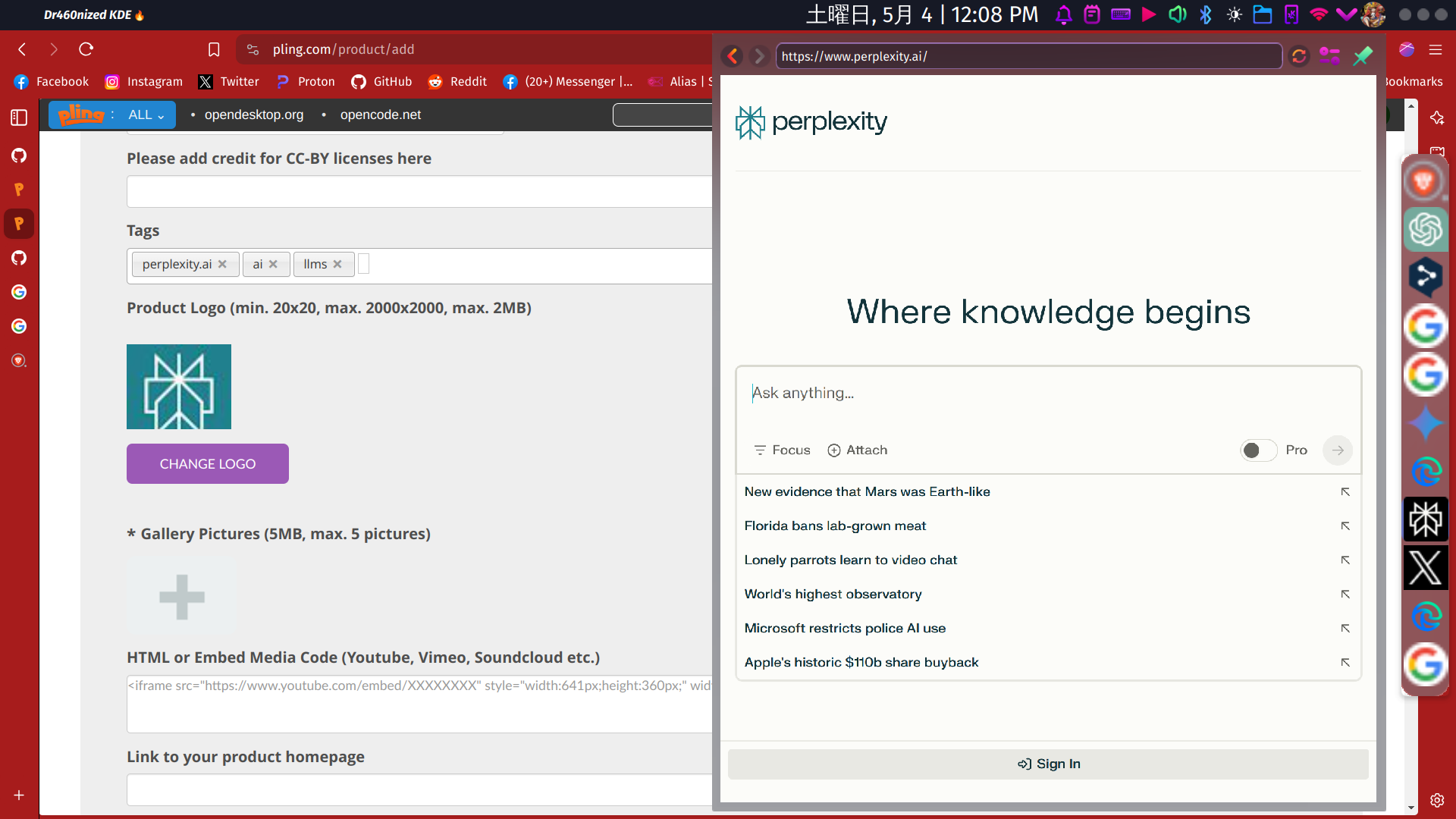Submit query with arrow button
The image size is (1456, 819).
[x=1338, y=450]
